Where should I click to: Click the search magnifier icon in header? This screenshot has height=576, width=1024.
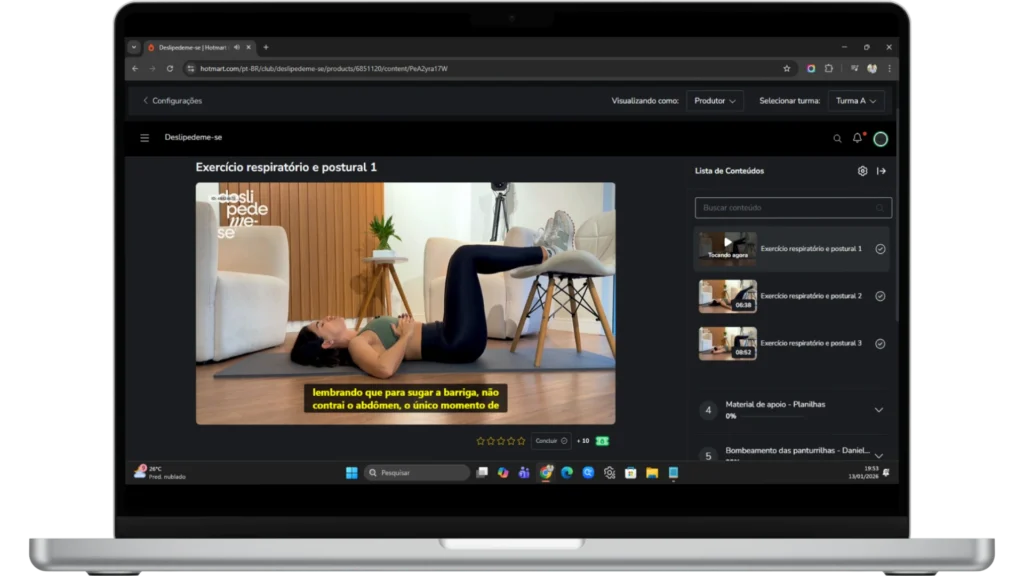[837, 139]
